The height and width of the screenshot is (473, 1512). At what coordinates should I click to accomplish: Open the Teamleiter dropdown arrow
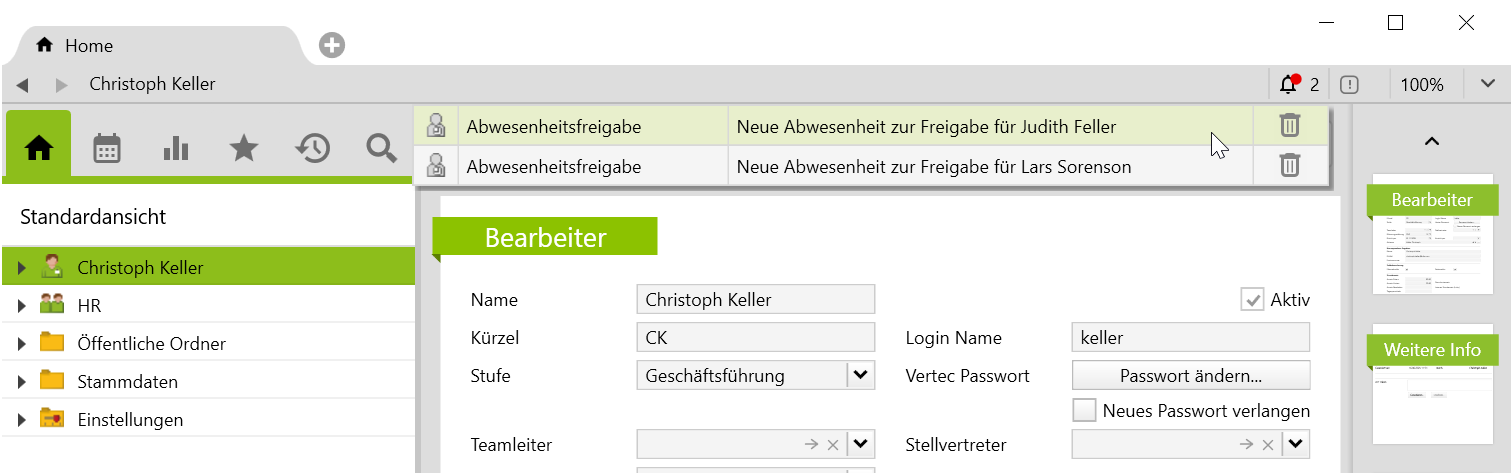[x=860, y=445]
